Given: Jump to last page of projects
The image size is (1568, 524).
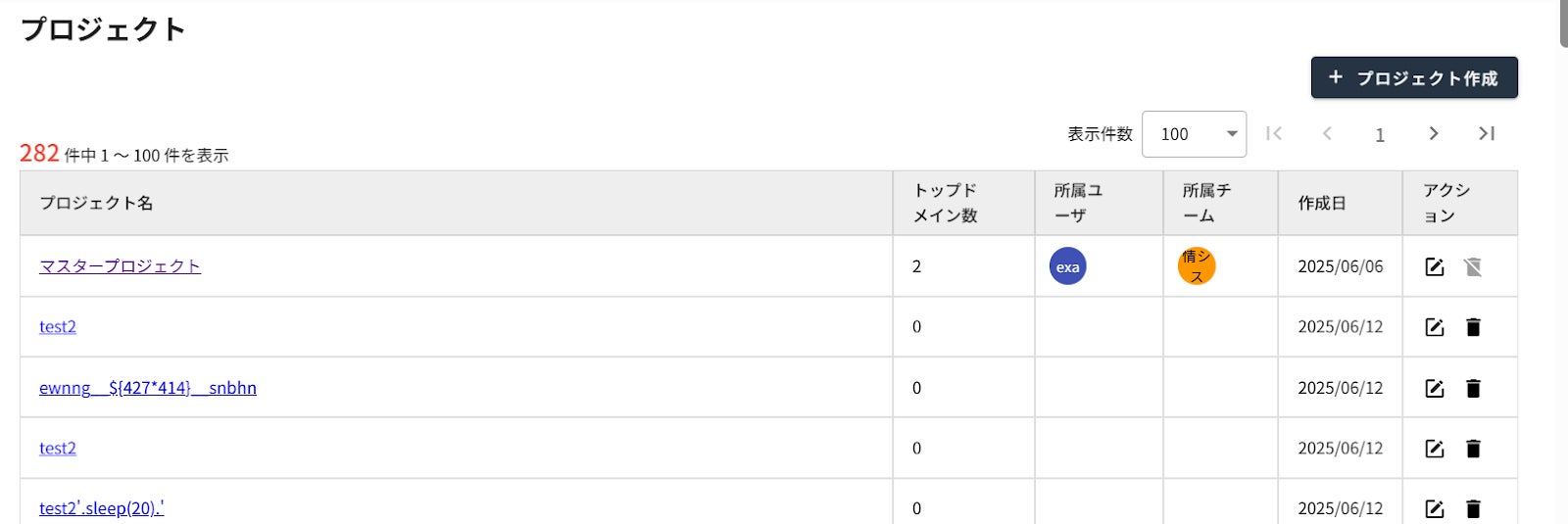Looking at the screenshot, I should [1486, 133].
